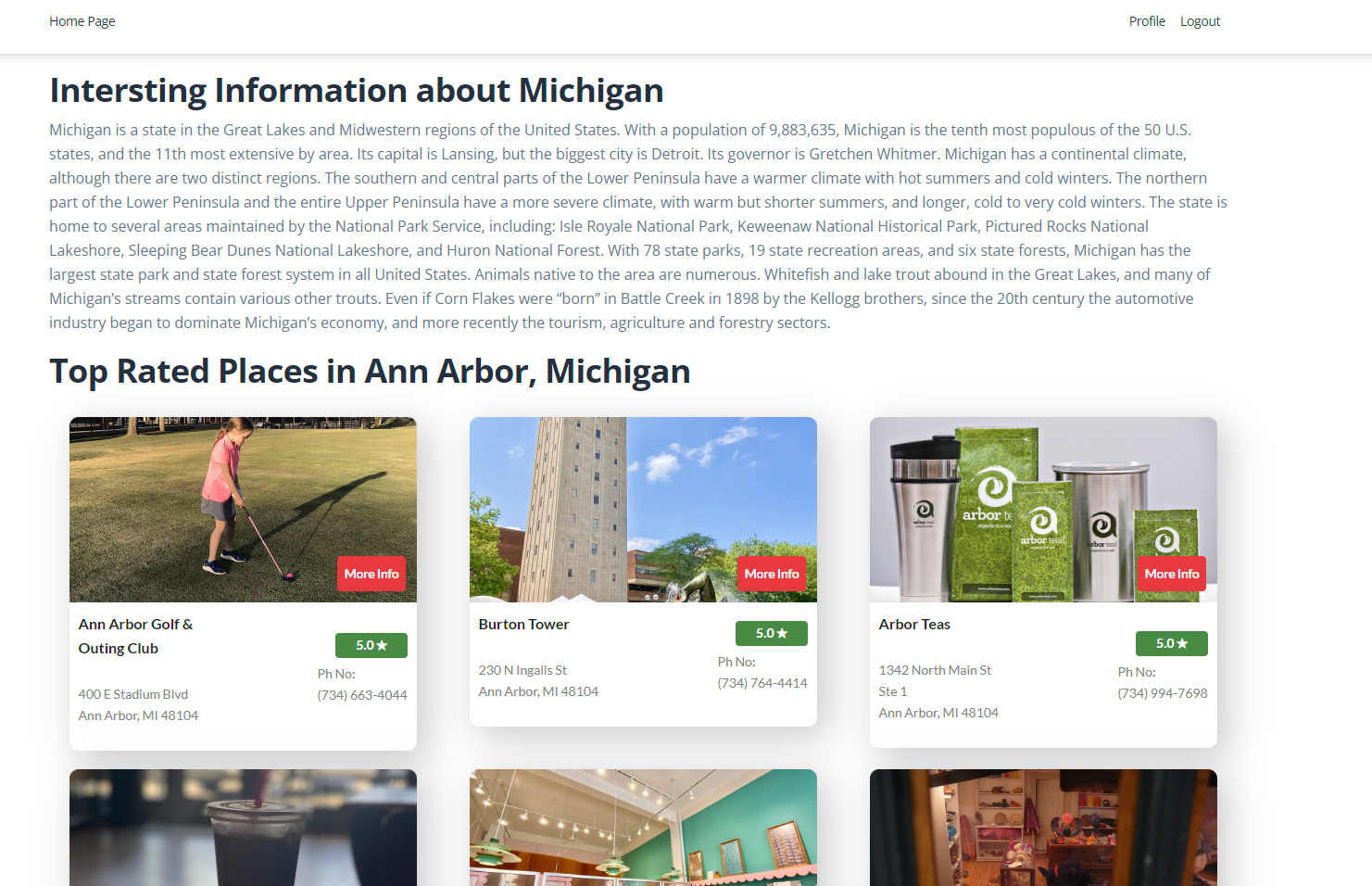
Task: Select the dark iced drink photo card
Action: (x=243, y=828)
